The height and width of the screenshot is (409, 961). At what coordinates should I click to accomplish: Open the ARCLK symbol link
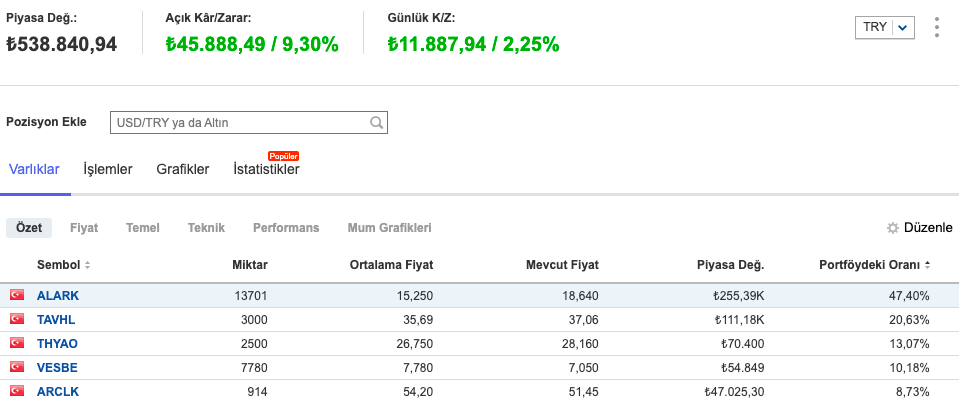click(58, 391)
